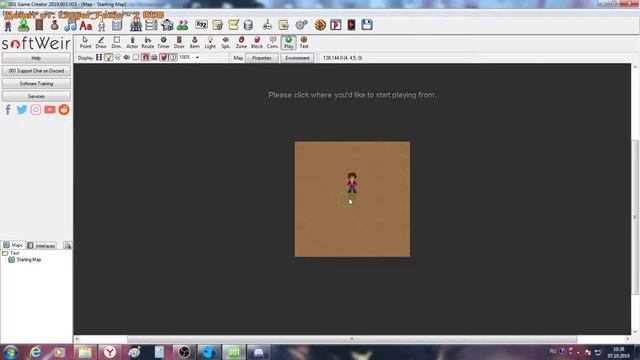Open the YouTube social link
This screenshot has width=640, height=360.
(50, 110)
